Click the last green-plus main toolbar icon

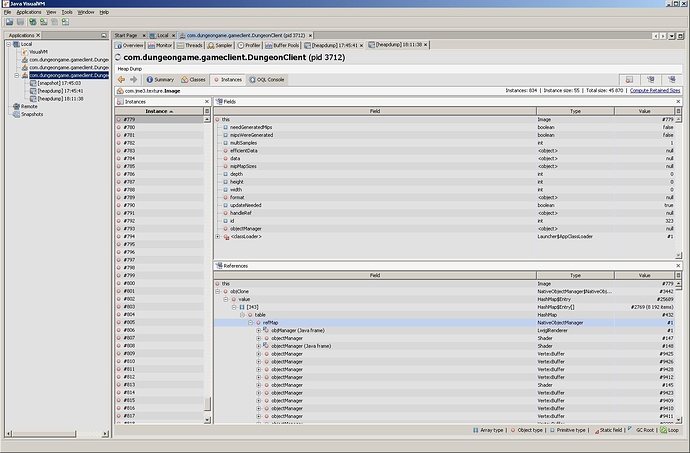(x=66, y=22)
